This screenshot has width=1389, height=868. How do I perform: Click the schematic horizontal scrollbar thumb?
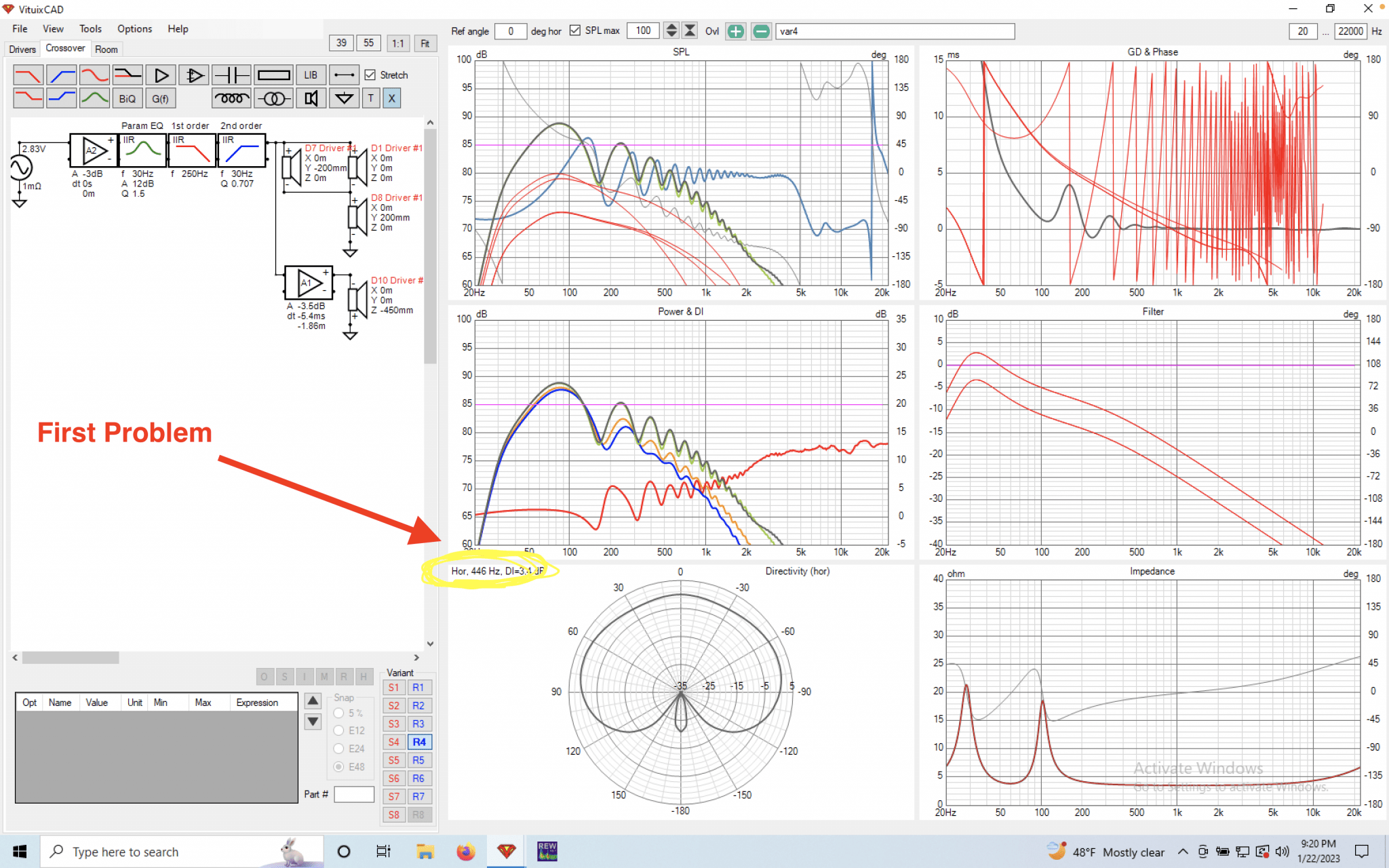(71, 657)
